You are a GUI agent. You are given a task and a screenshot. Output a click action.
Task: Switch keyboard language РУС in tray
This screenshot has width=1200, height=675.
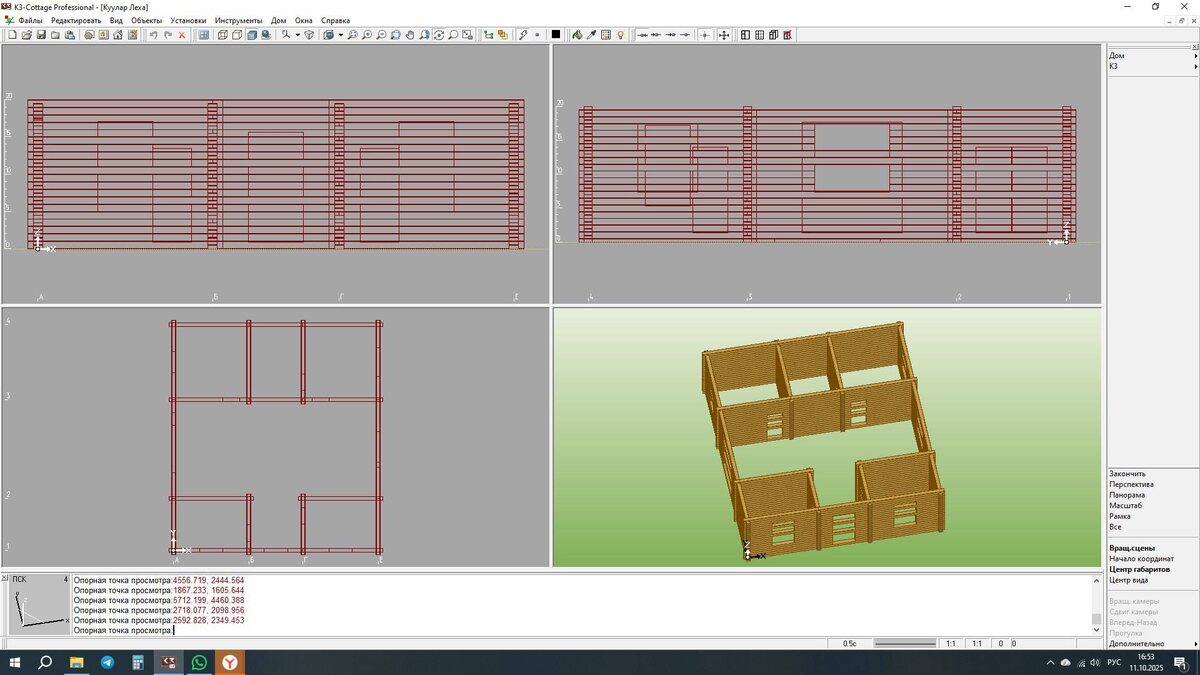(1115, 662)
